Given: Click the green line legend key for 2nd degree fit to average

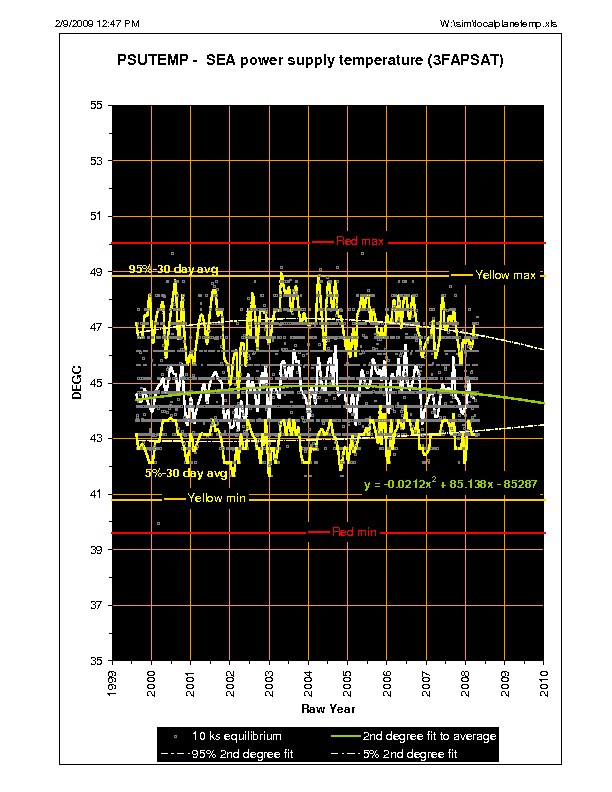Looking at the screenshot, I should [x=356, y=736].
